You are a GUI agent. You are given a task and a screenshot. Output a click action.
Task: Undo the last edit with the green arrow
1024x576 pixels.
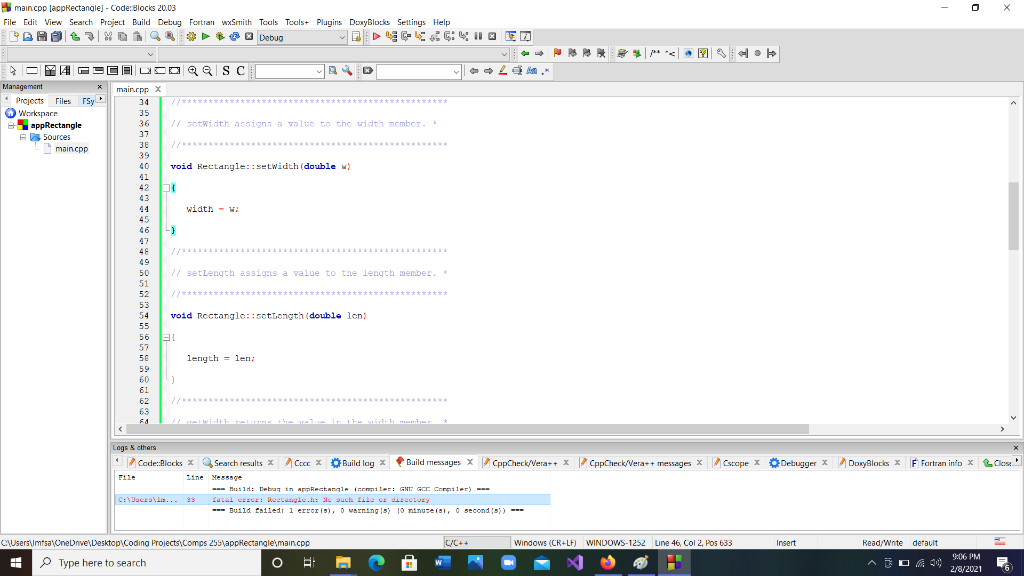[x=73, y=36]
